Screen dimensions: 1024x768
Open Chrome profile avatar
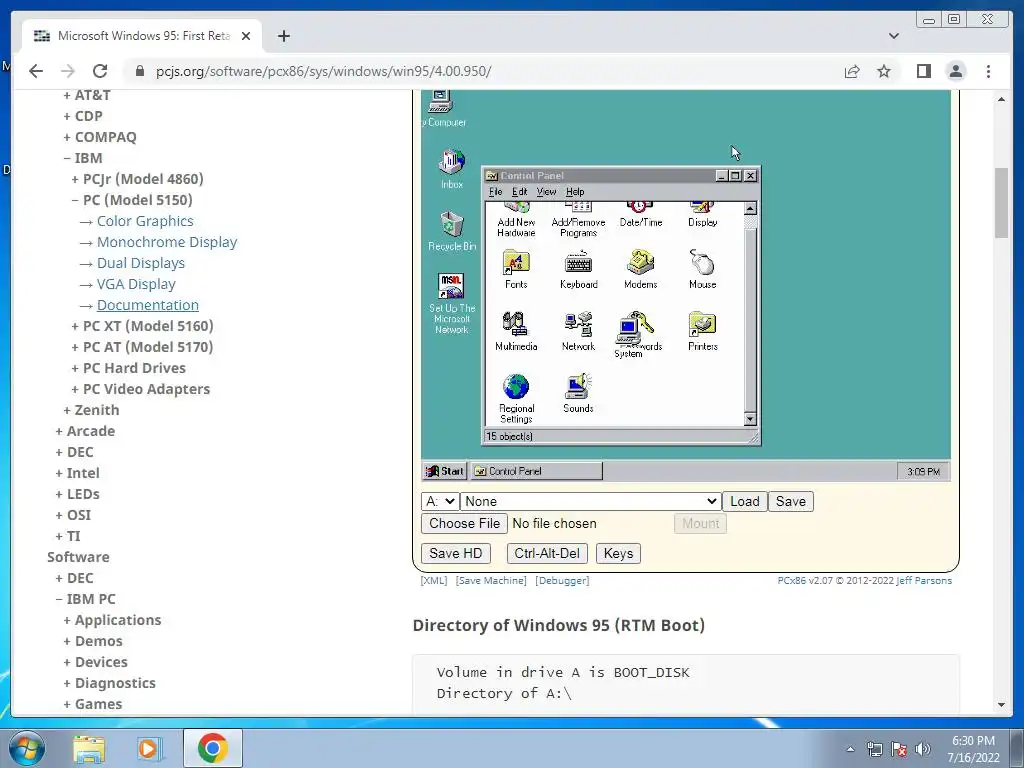pos(956,71)
